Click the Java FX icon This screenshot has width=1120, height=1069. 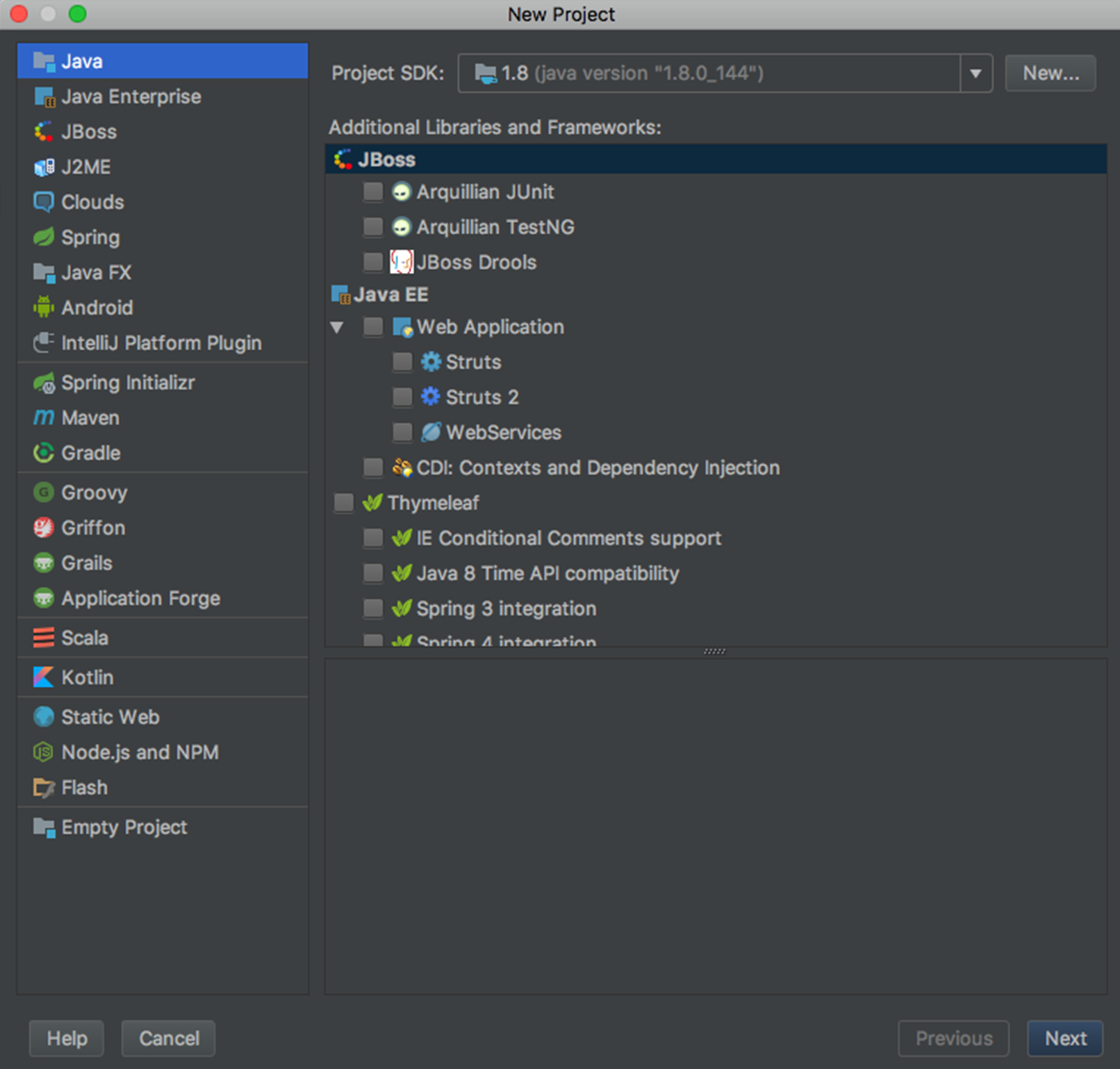pos(44,273)
